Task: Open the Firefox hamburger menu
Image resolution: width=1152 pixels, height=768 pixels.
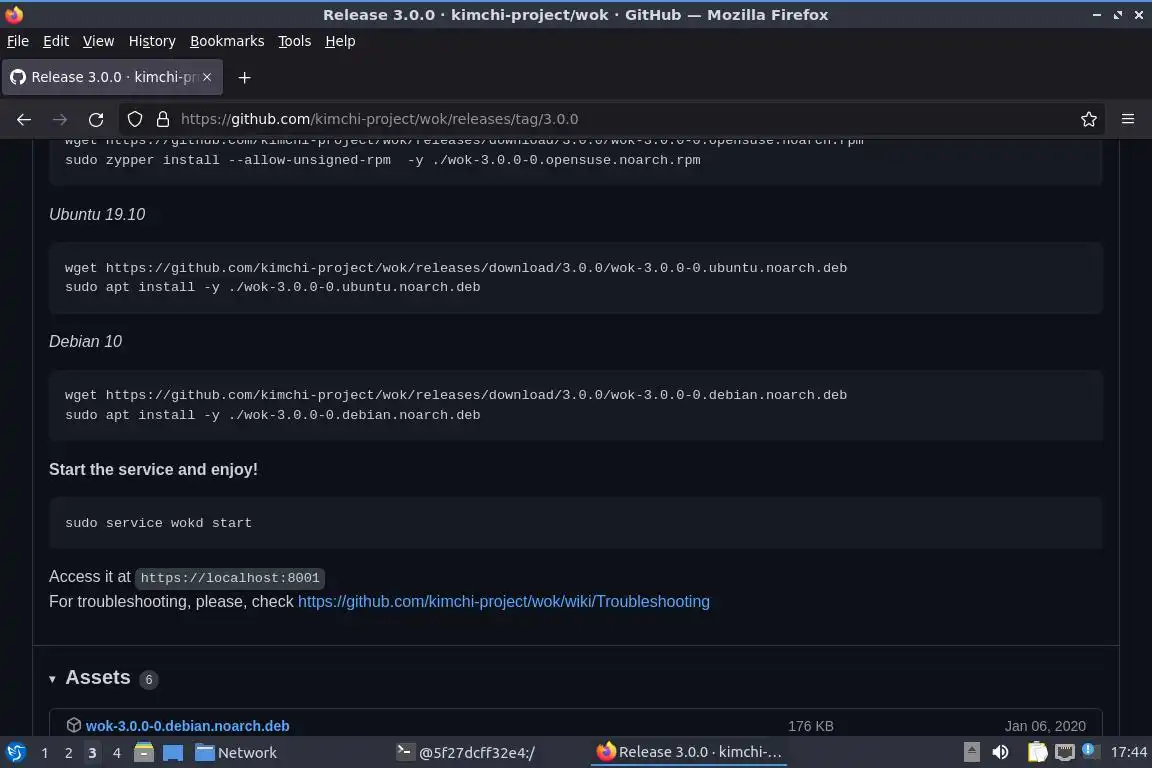Action: click(1128, 119)
